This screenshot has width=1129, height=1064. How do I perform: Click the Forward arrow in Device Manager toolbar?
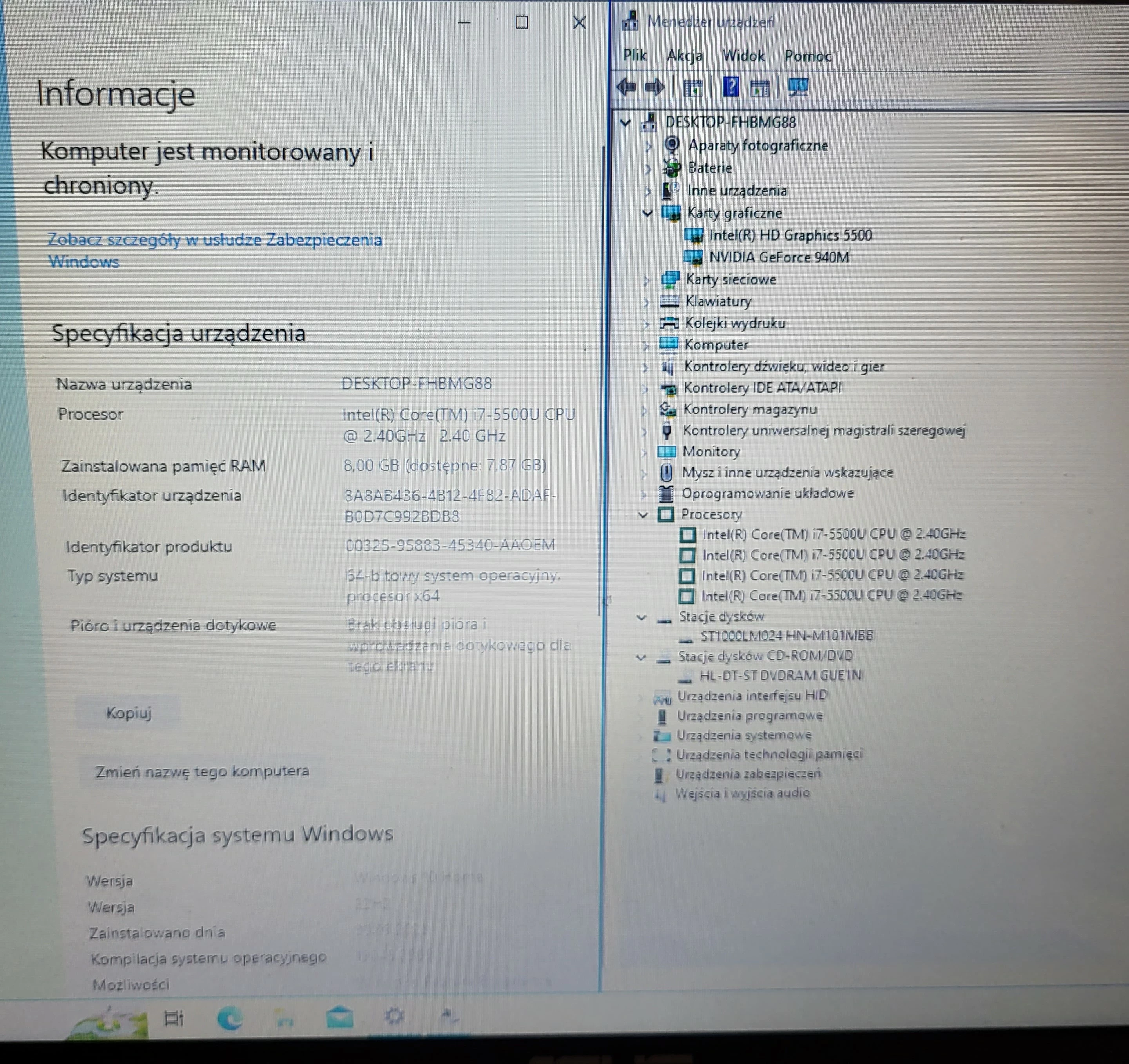point(655,87)
